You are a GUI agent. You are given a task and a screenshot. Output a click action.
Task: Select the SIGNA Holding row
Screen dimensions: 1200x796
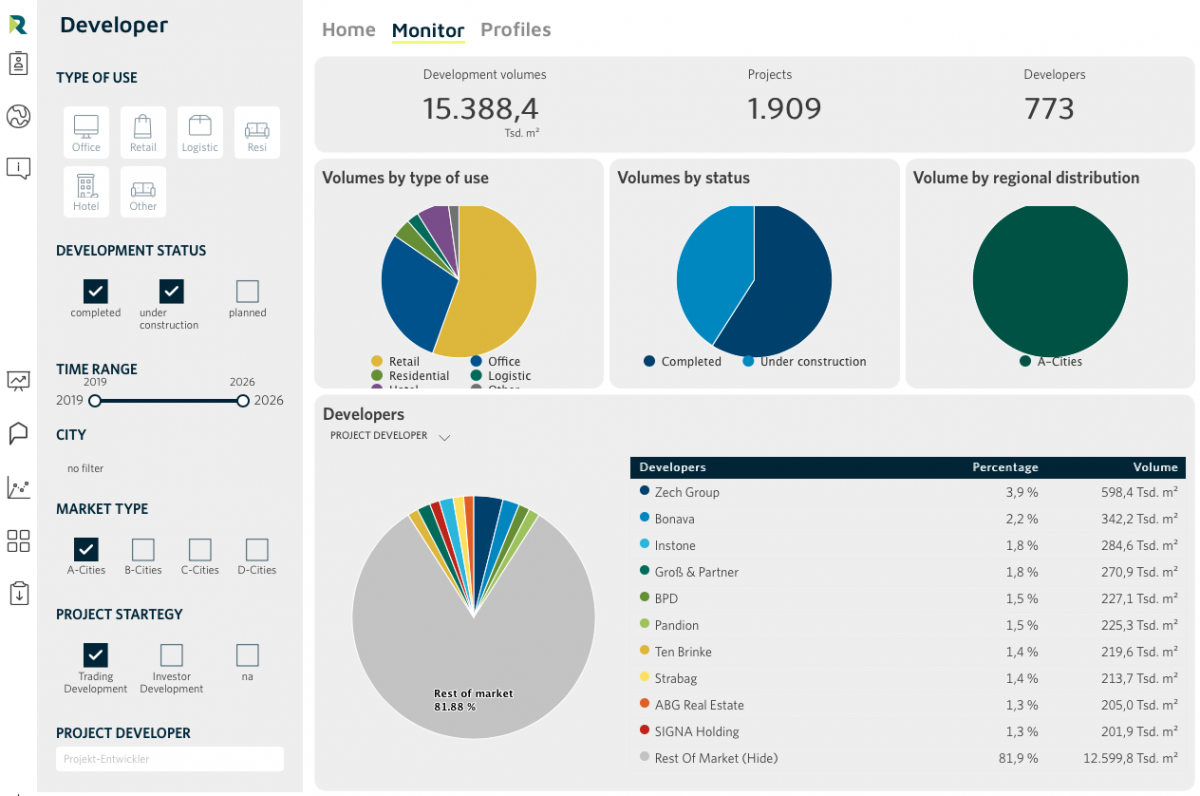[x=909, y=731]
